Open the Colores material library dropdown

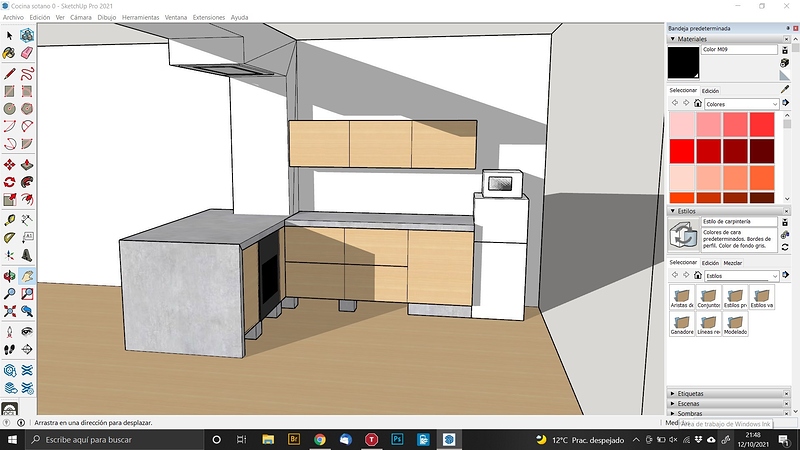click(741, 104)
